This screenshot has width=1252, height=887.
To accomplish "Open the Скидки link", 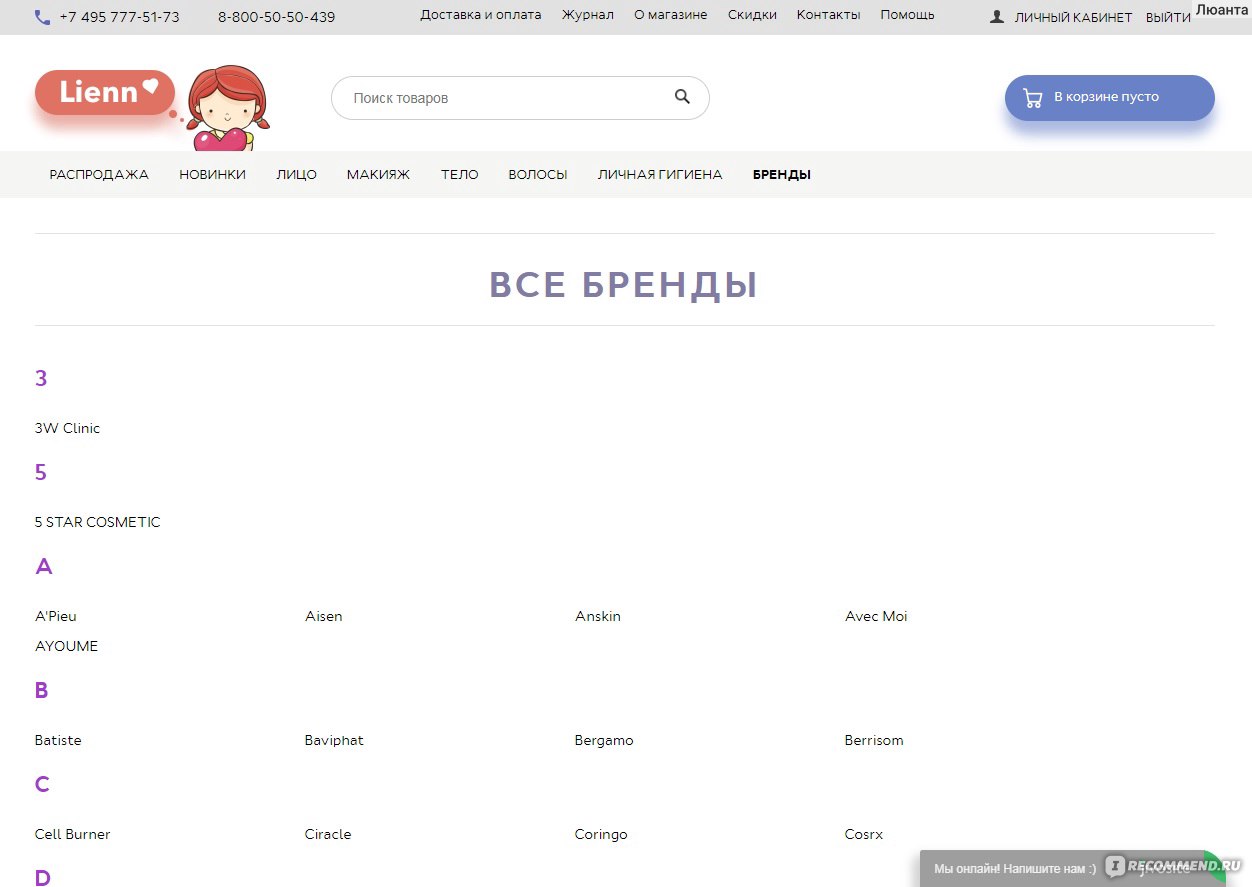I will pyautogui.click(x=752, y=15).
